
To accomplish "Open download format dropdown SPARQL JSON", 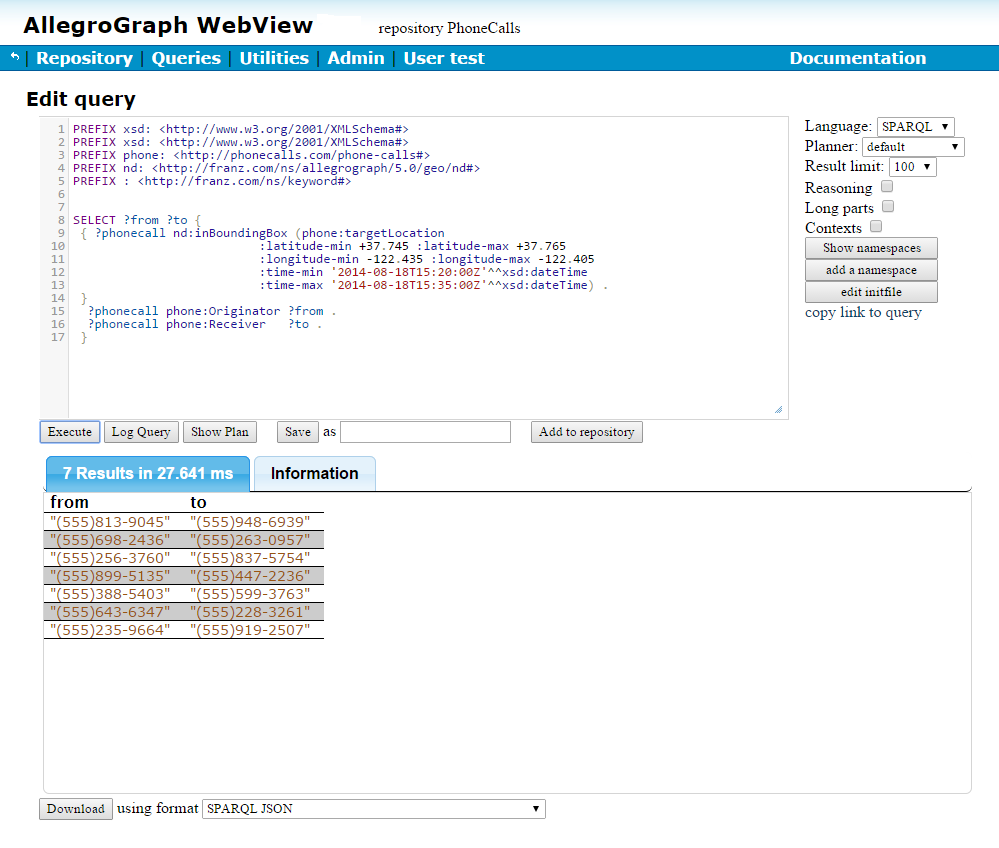I will pyautogui.click(x=374, y=809).
